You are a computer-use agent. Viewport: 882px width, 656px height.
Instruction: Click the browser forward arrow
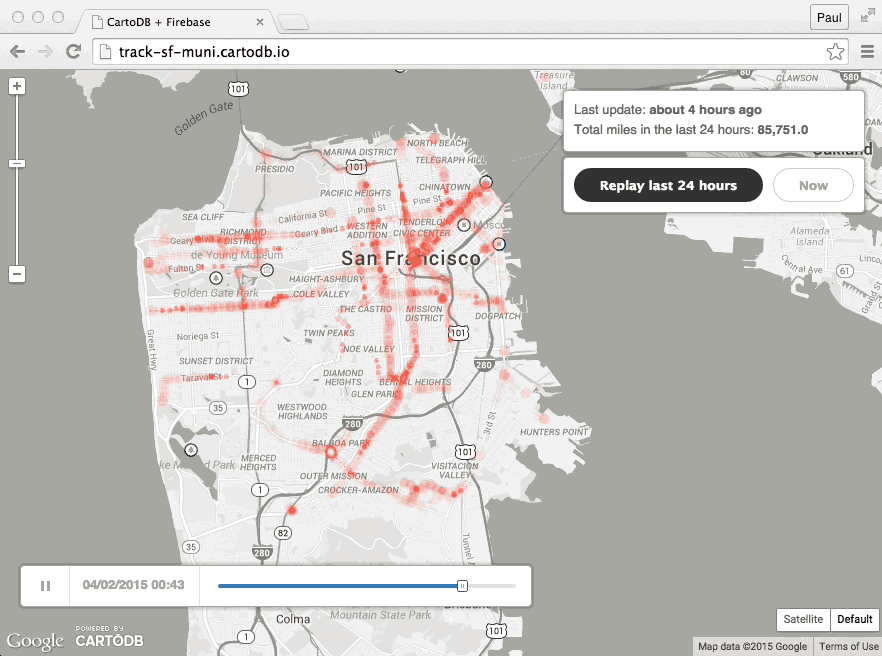[45, 52]
